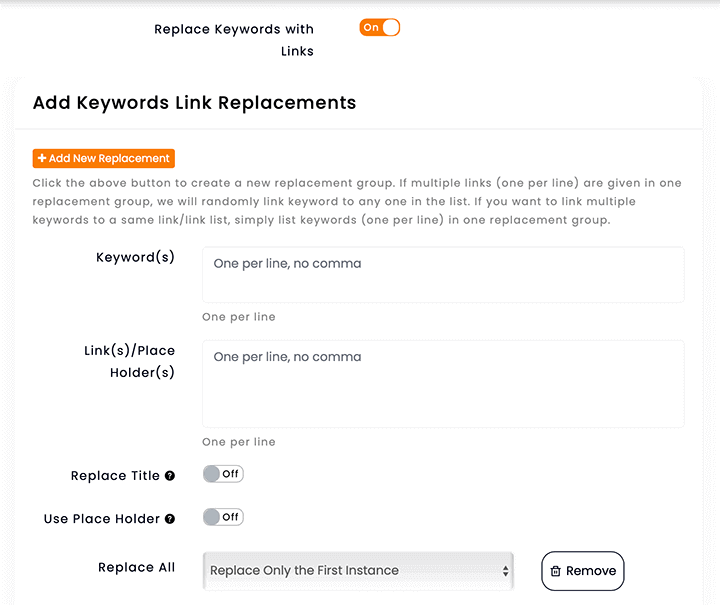Click the trash icon in Remove button
Viewport: 720px width, 605px height.
[x=556, y=571]
